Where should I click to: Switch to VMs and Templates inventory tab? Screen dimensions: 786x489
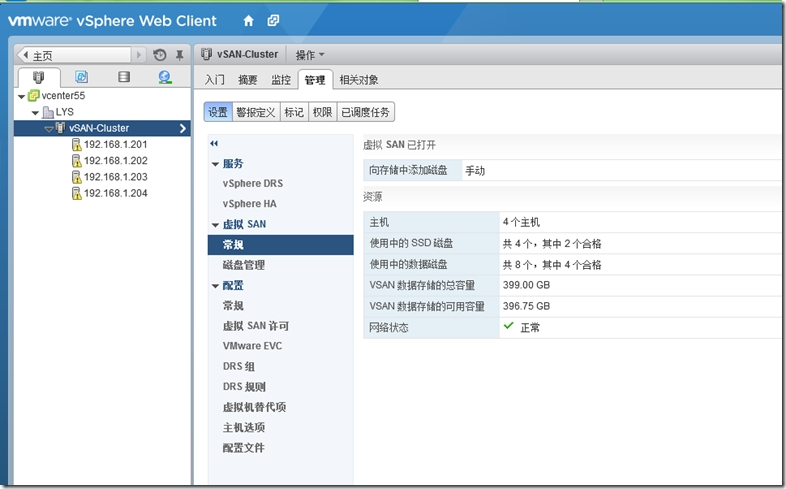pos(81,77)
